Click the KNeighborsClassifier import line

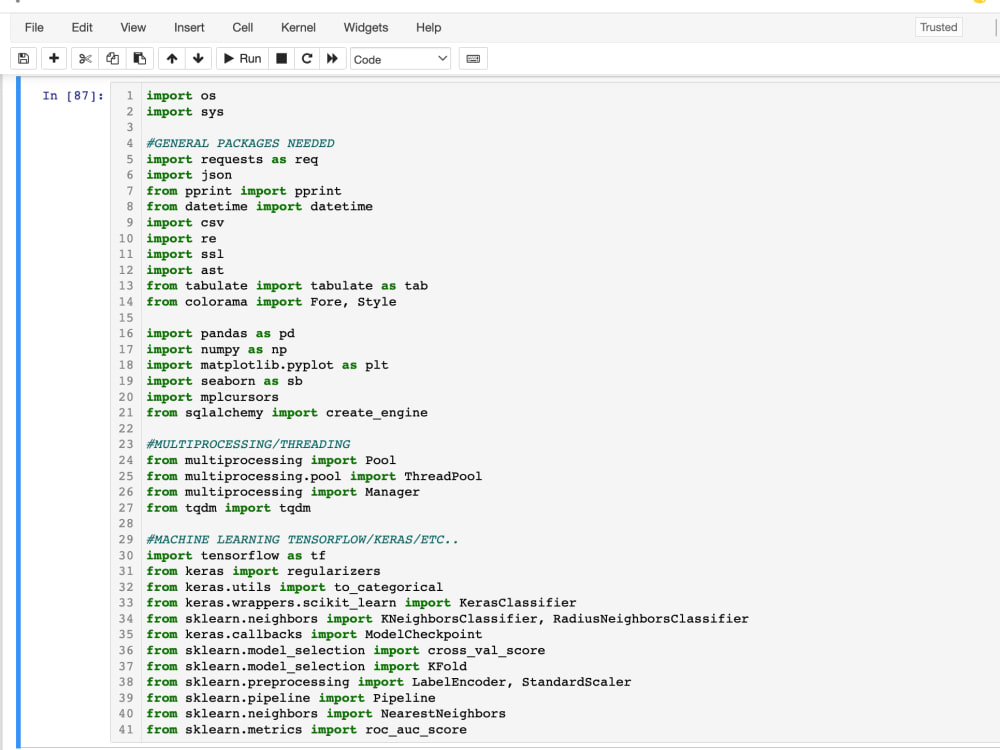click(x=448, y=619)
